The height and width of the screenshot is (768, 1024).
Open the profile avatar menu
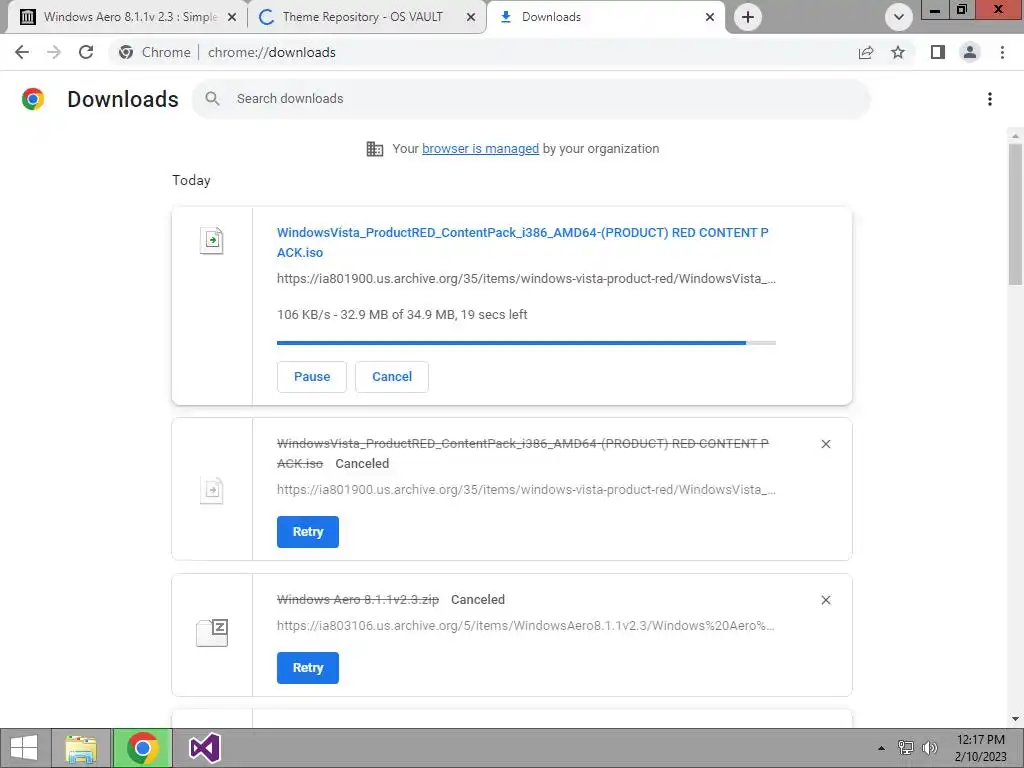(x=970, y=52)
